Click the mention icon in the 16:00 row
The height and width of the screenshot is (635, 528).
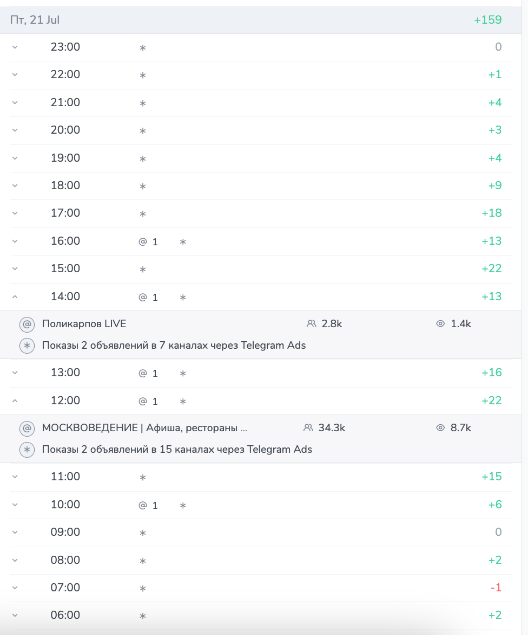click(x=143, y=242)
